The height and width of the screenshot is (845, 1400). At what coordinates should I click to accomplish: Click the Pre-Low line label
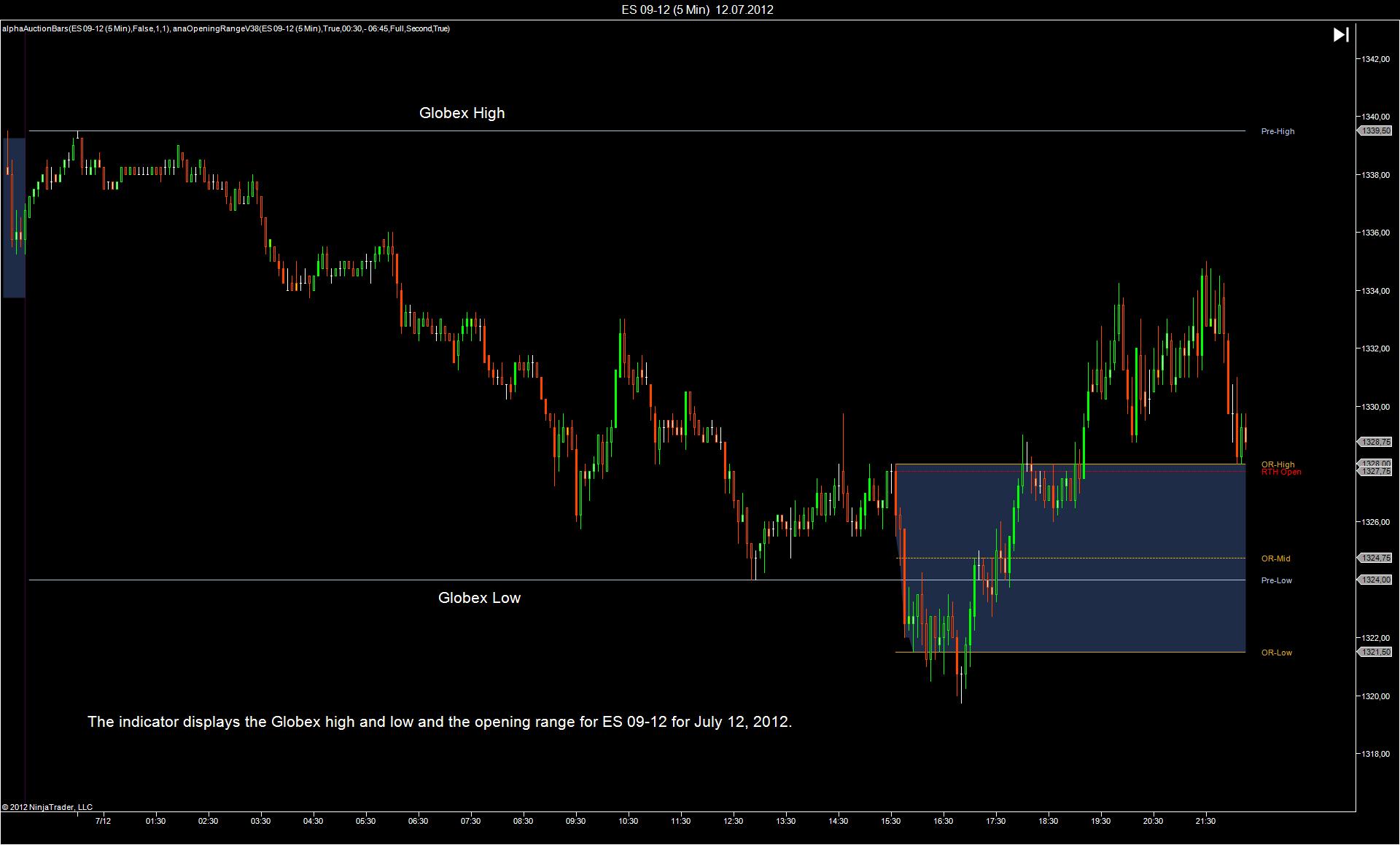tap(1276, 580)
